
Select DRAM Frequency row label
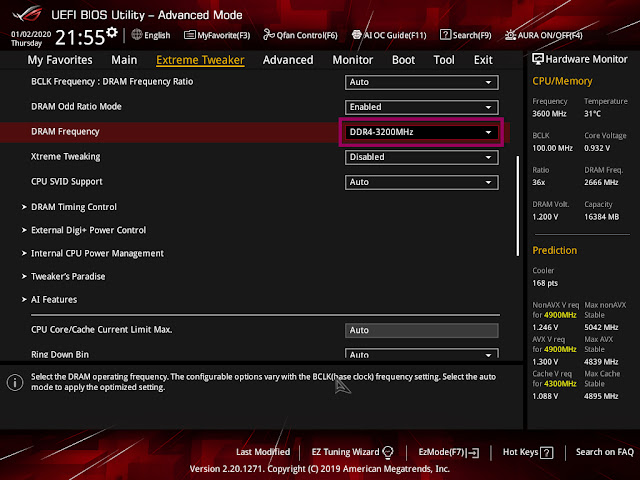(x=65, y=132)
